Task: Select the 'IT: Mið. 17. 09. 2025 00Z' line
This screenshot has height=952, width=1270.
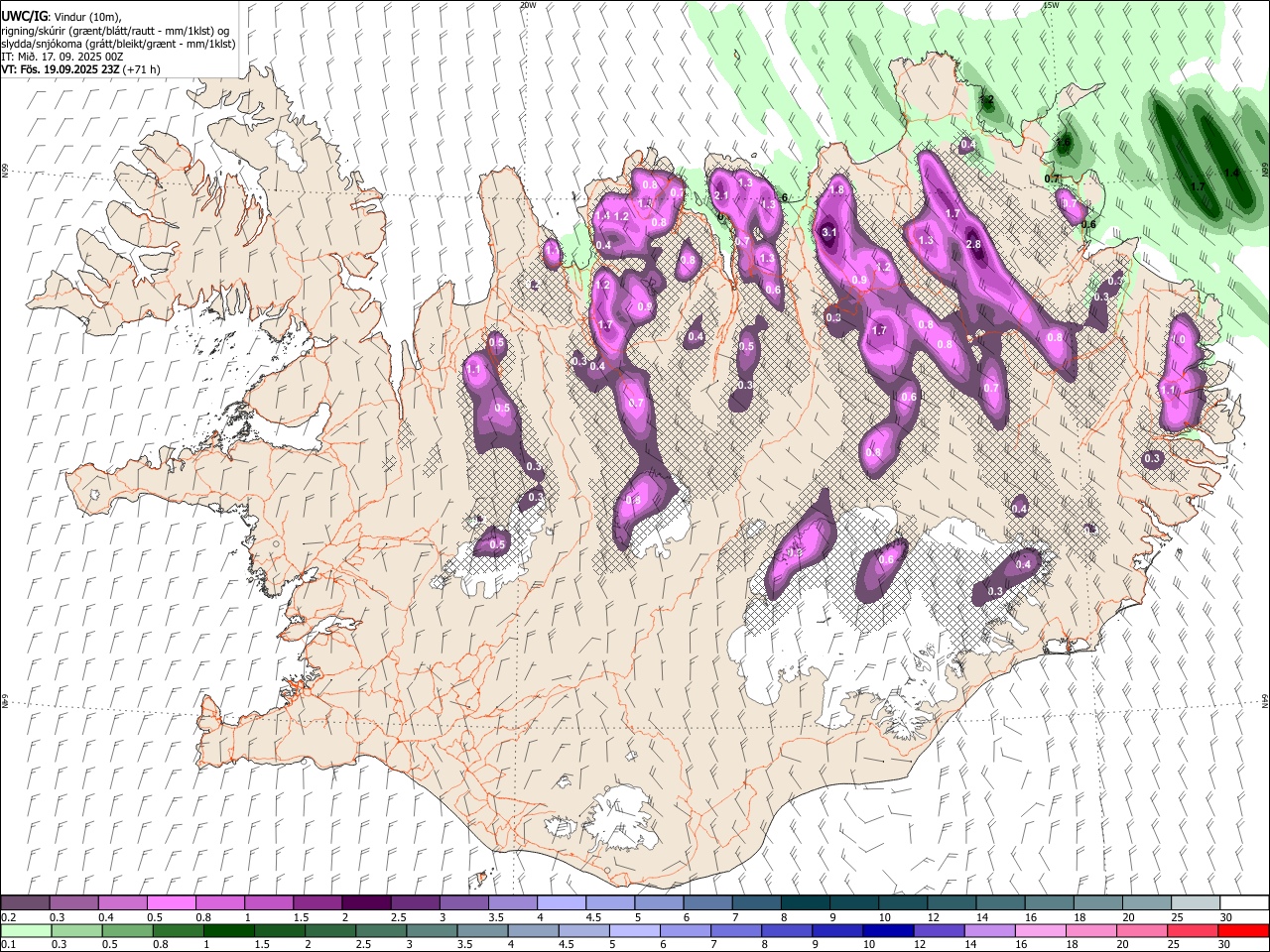Action: pos(62,57)
